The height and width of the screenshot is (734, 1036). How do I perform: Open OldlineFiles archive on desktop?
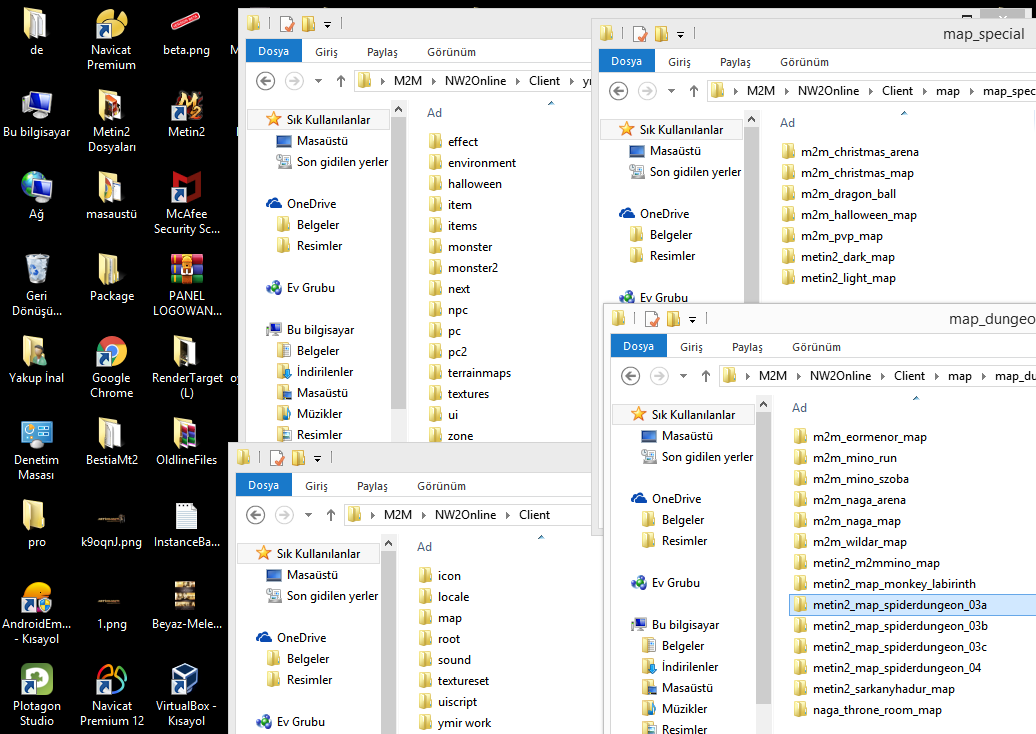tap(186, 442)
